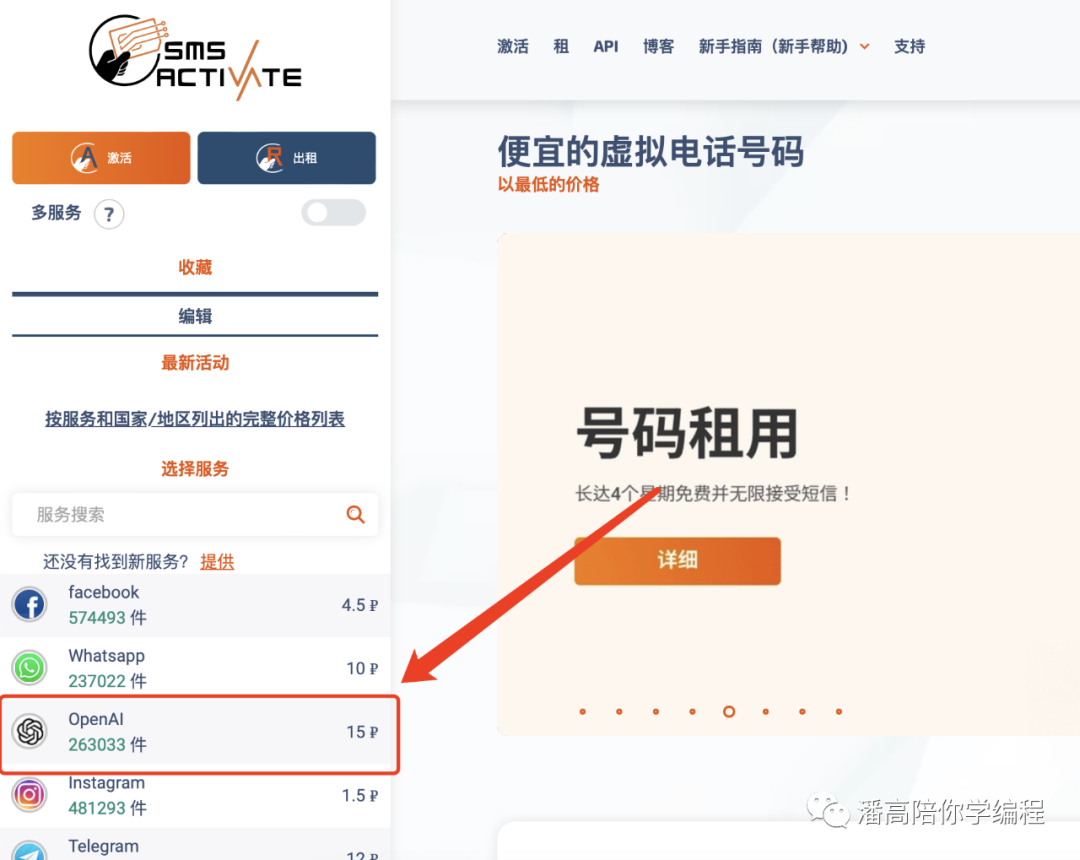Toggle the 多服务 switch
The height and width of the screenshot is (860, 1080).
click(x=333, y=213)
